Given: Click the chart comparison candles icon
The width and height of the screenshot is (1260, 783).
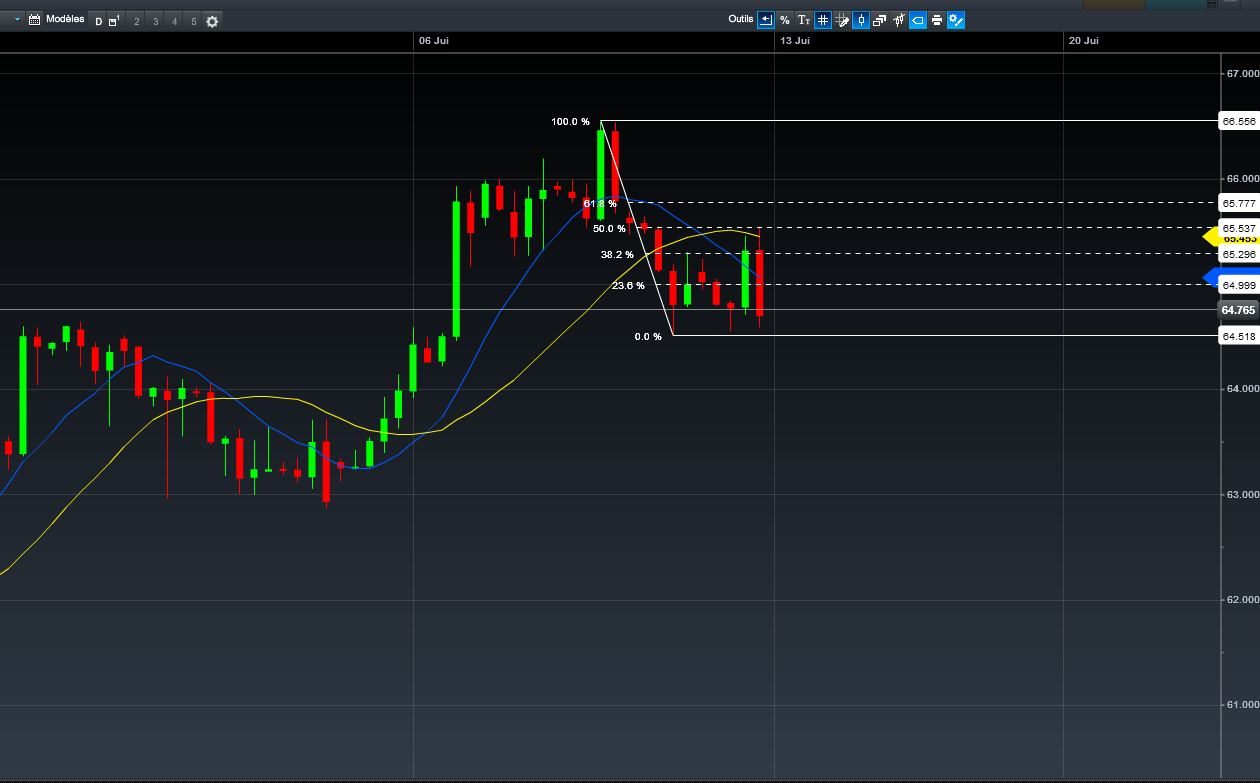Looking at the screenshot, I should point(899,20).
